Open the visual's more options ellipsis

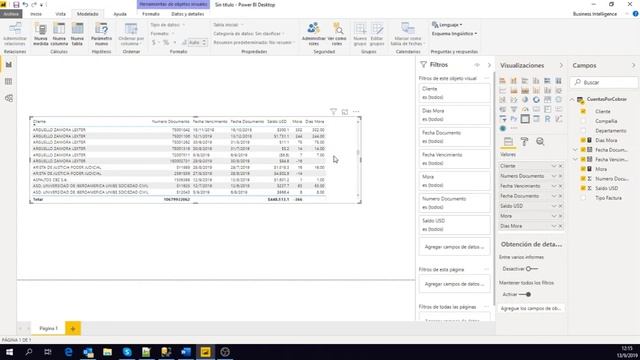[x=356, y=111]
